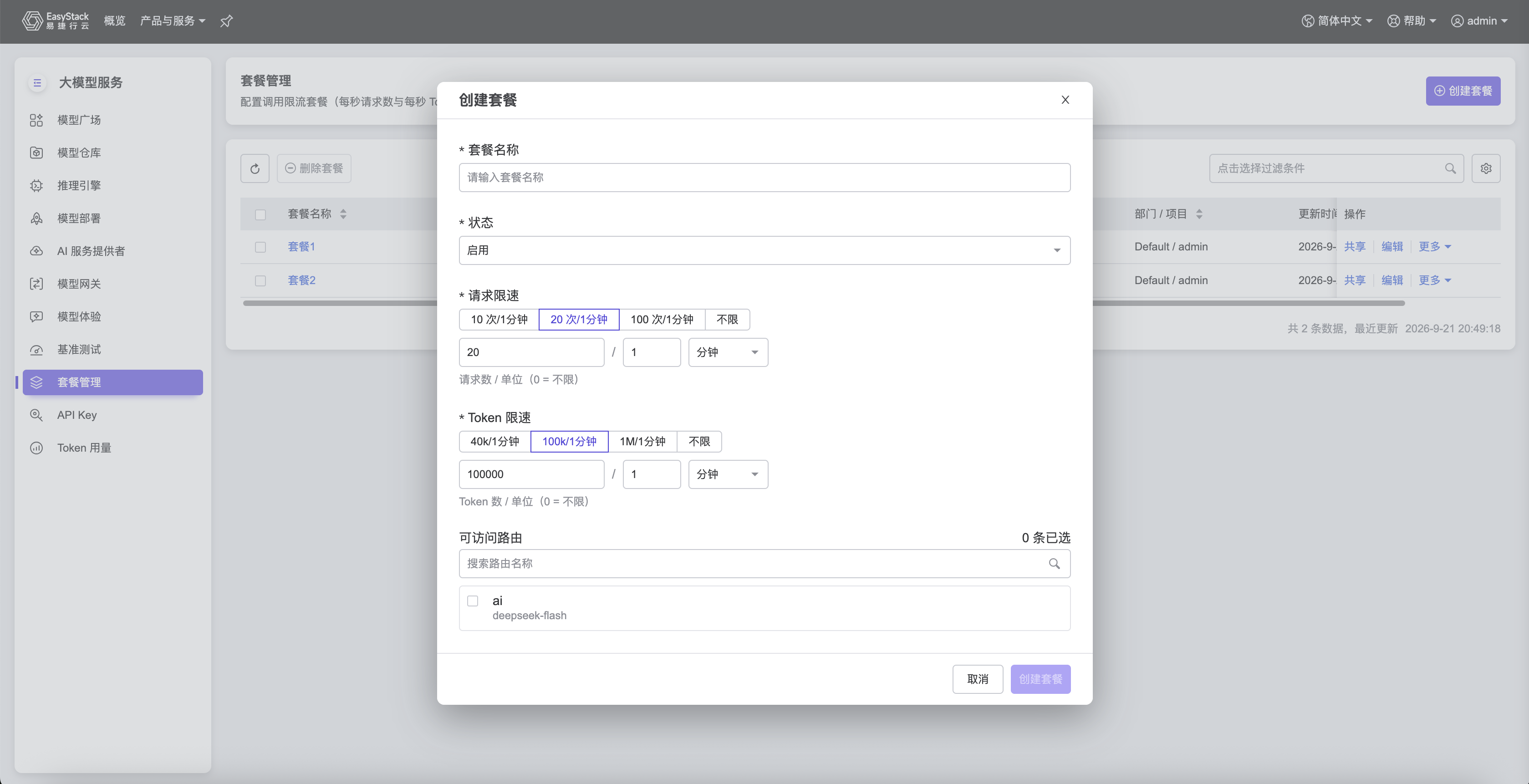Open the 帮助 menu
This screenshot has width=1529, height=784.
point(1412,21)
